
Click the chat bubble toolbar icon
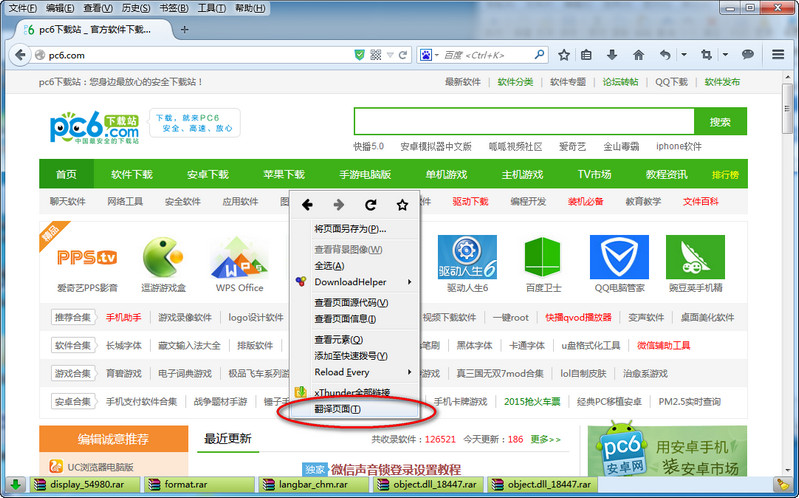[748, 55]
